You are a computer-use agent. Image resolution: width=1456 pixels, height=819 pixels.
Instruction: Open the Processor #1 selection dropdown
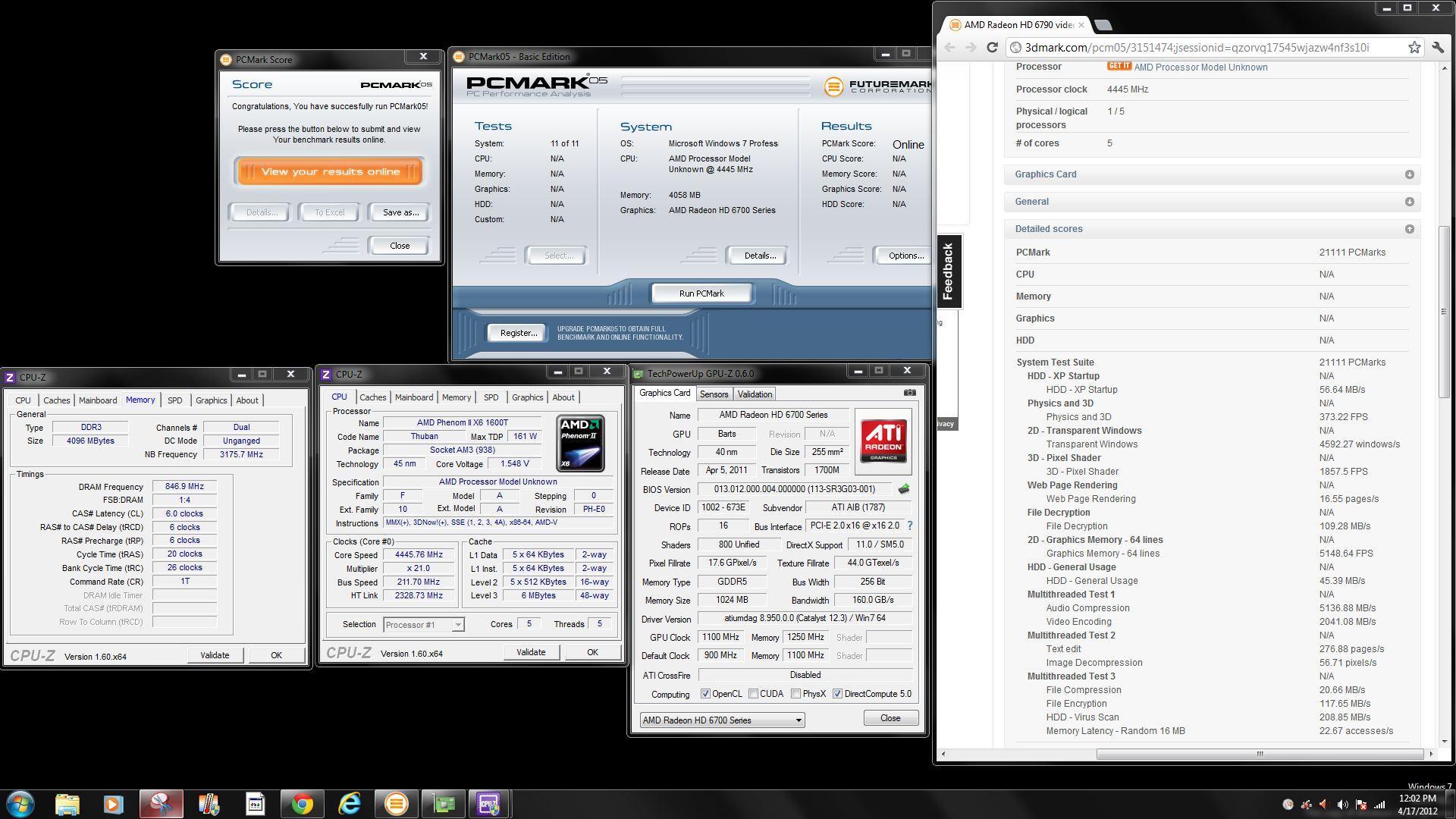(x=423, y=625)
